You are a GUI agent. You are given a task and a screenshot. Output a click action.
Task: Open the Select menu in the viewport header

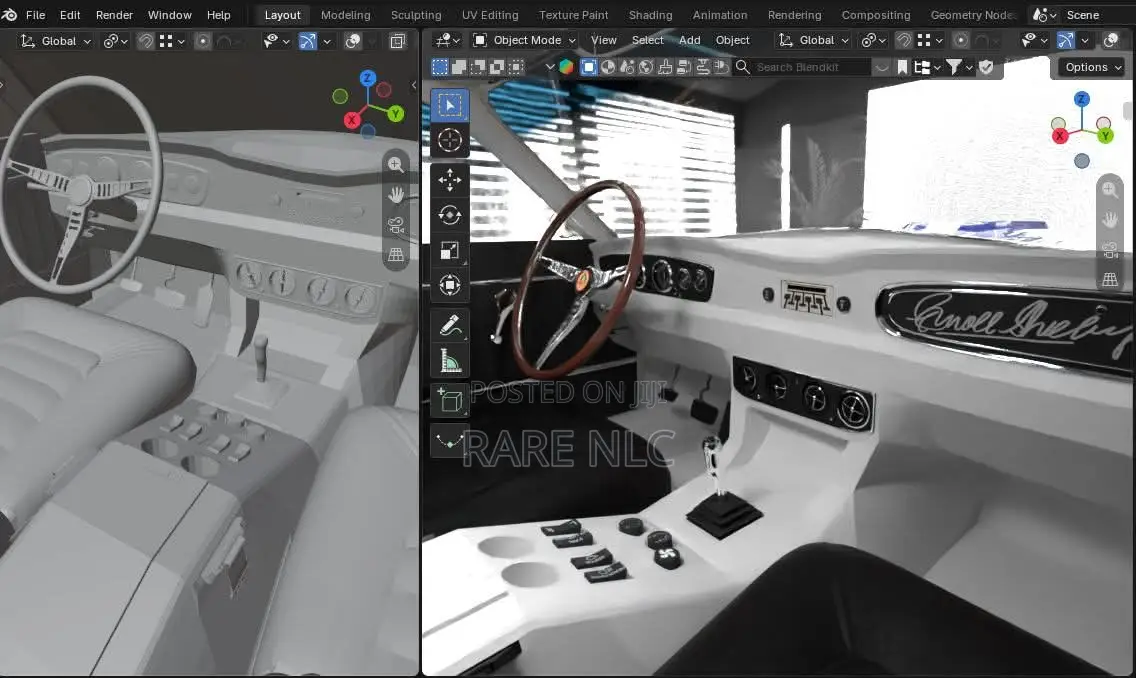click(x=648, y=41)
